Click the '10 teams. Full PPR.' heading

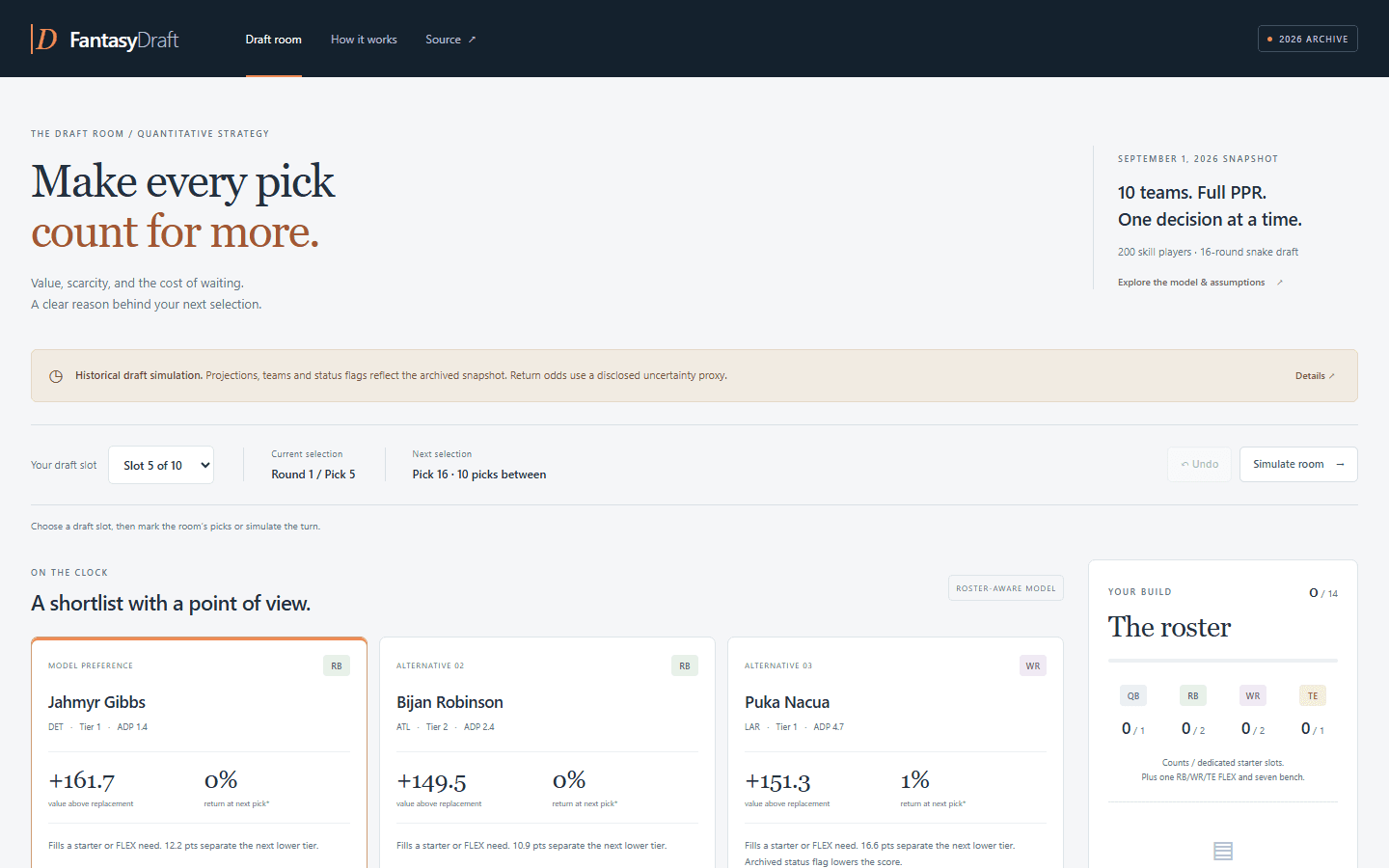1192,193
